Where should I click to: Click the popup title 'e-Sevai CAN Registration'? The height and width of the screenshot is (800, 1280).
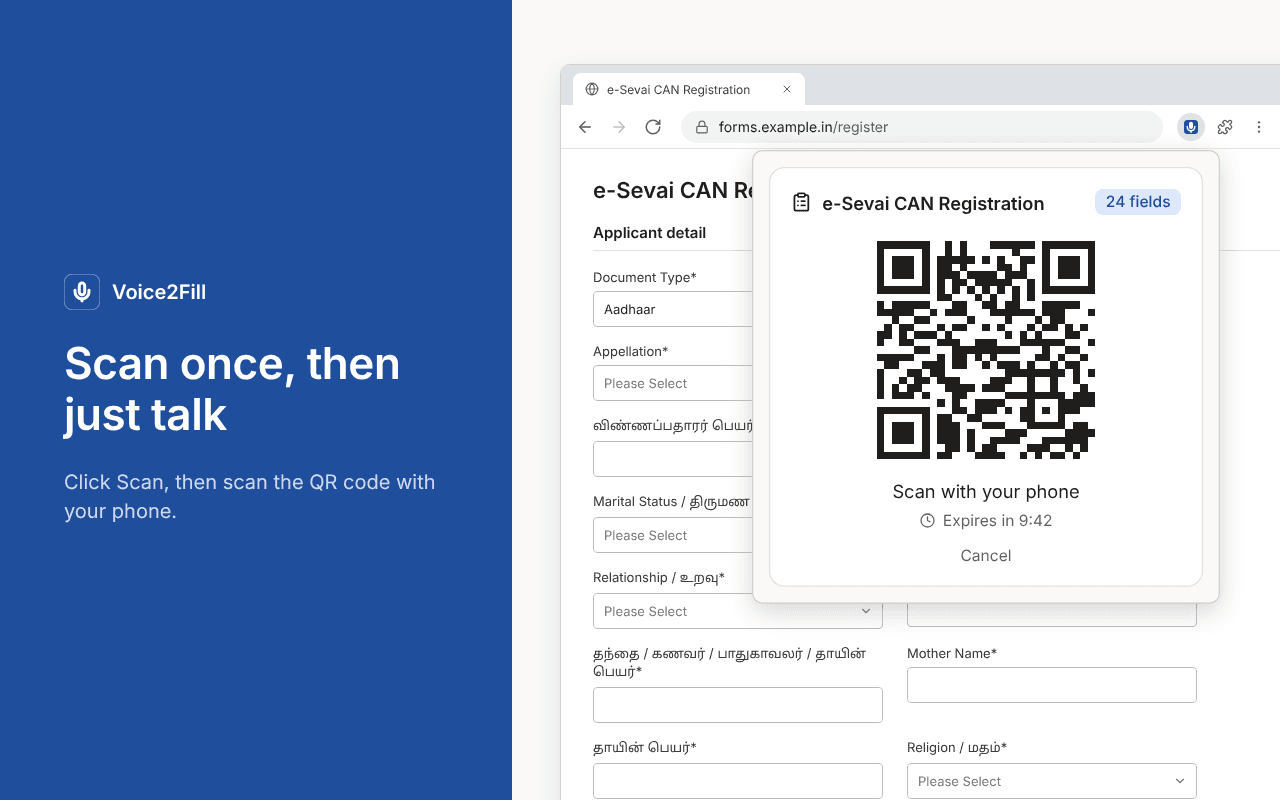click(933, 203)
